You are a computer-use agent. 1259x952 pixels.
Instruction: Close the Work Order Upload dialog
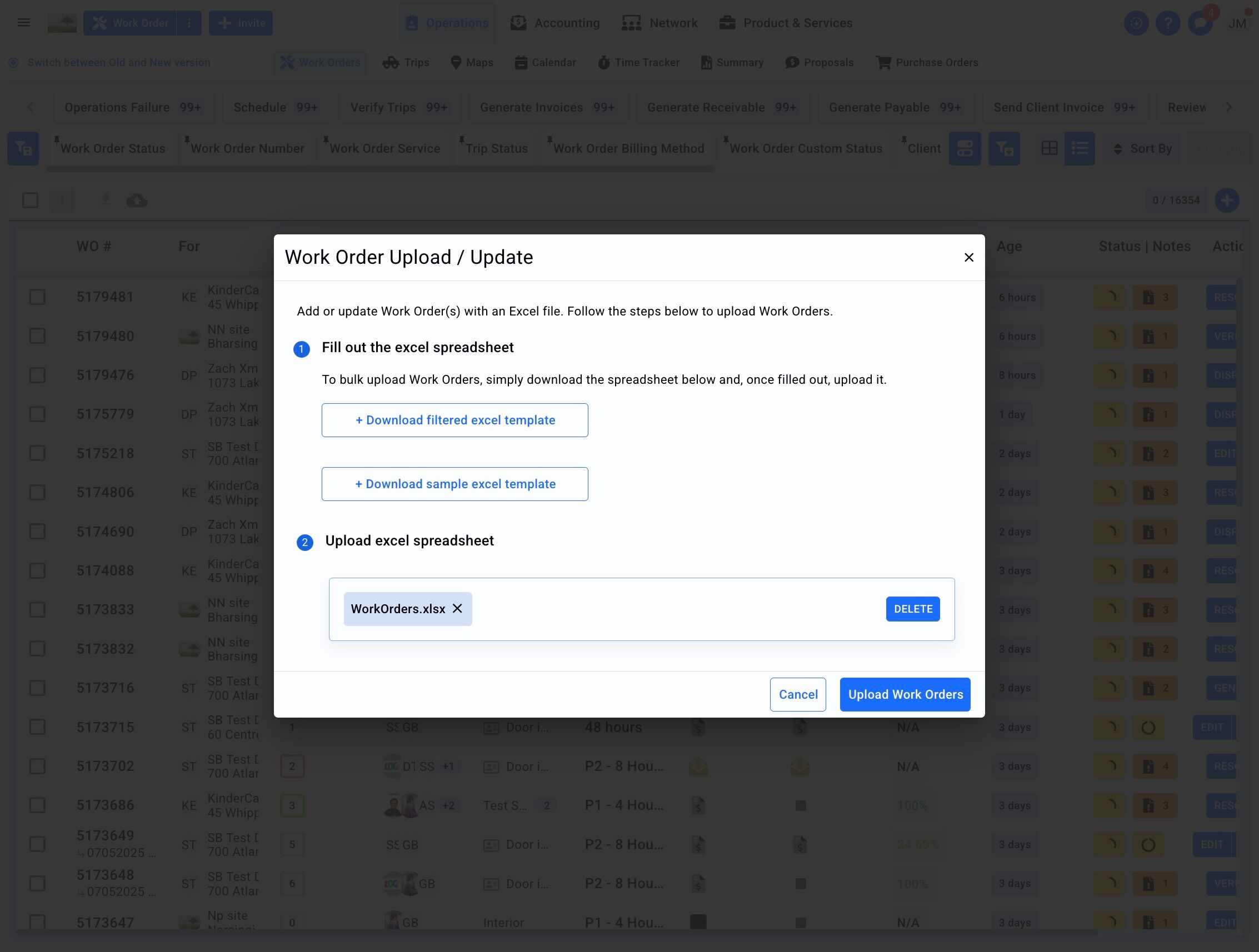(969, 257)
